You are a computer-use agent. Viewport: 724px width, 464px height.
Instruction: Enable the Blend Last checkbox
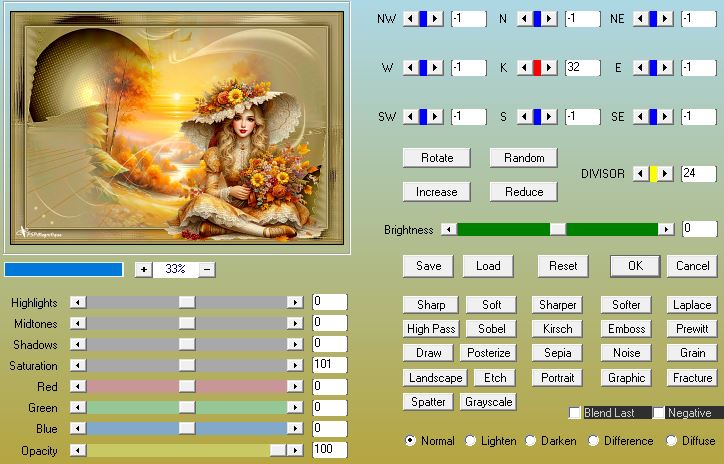(575, 413)
